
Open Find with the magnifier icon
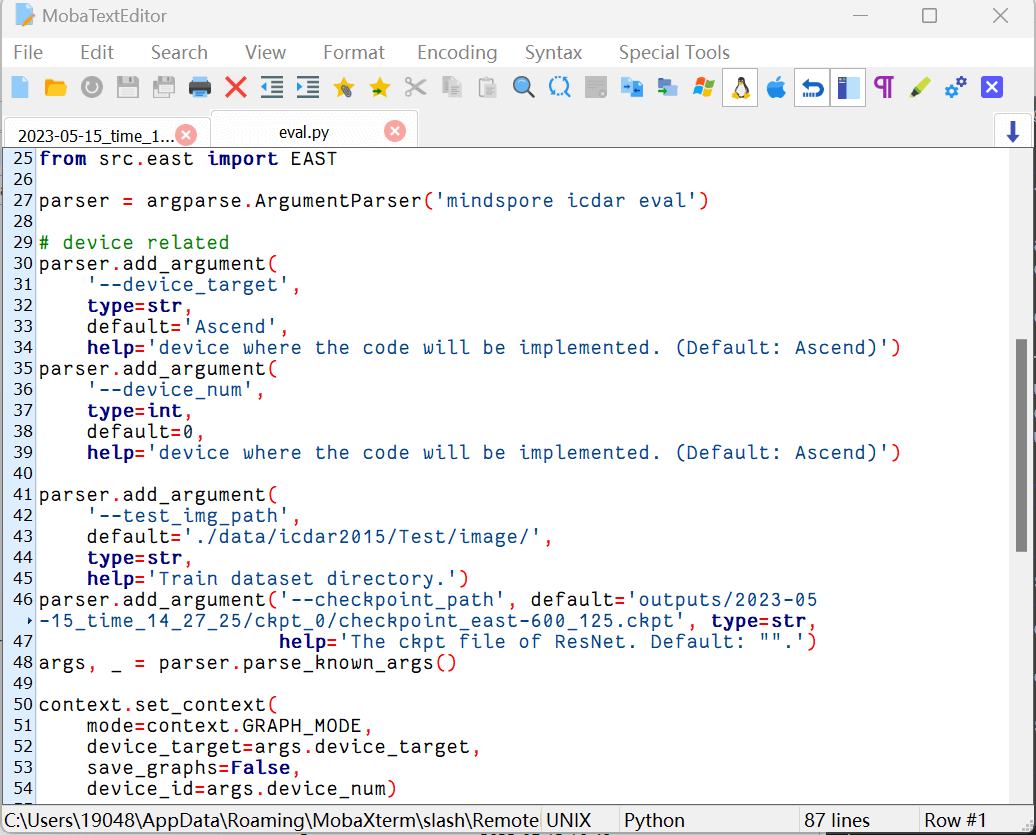pyautogui.click(x=523, y=87)
